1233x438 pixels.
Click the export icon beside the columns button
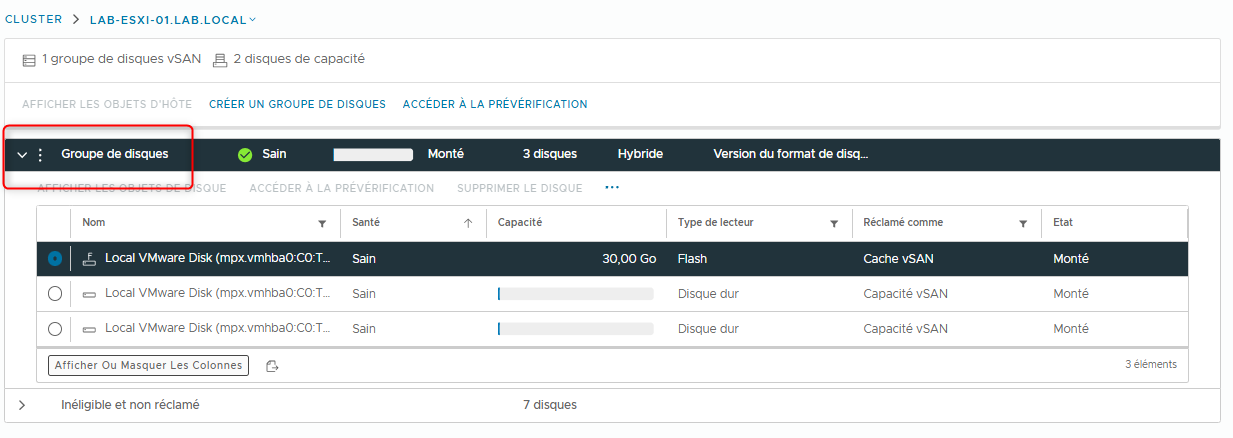tap(272, 366)
